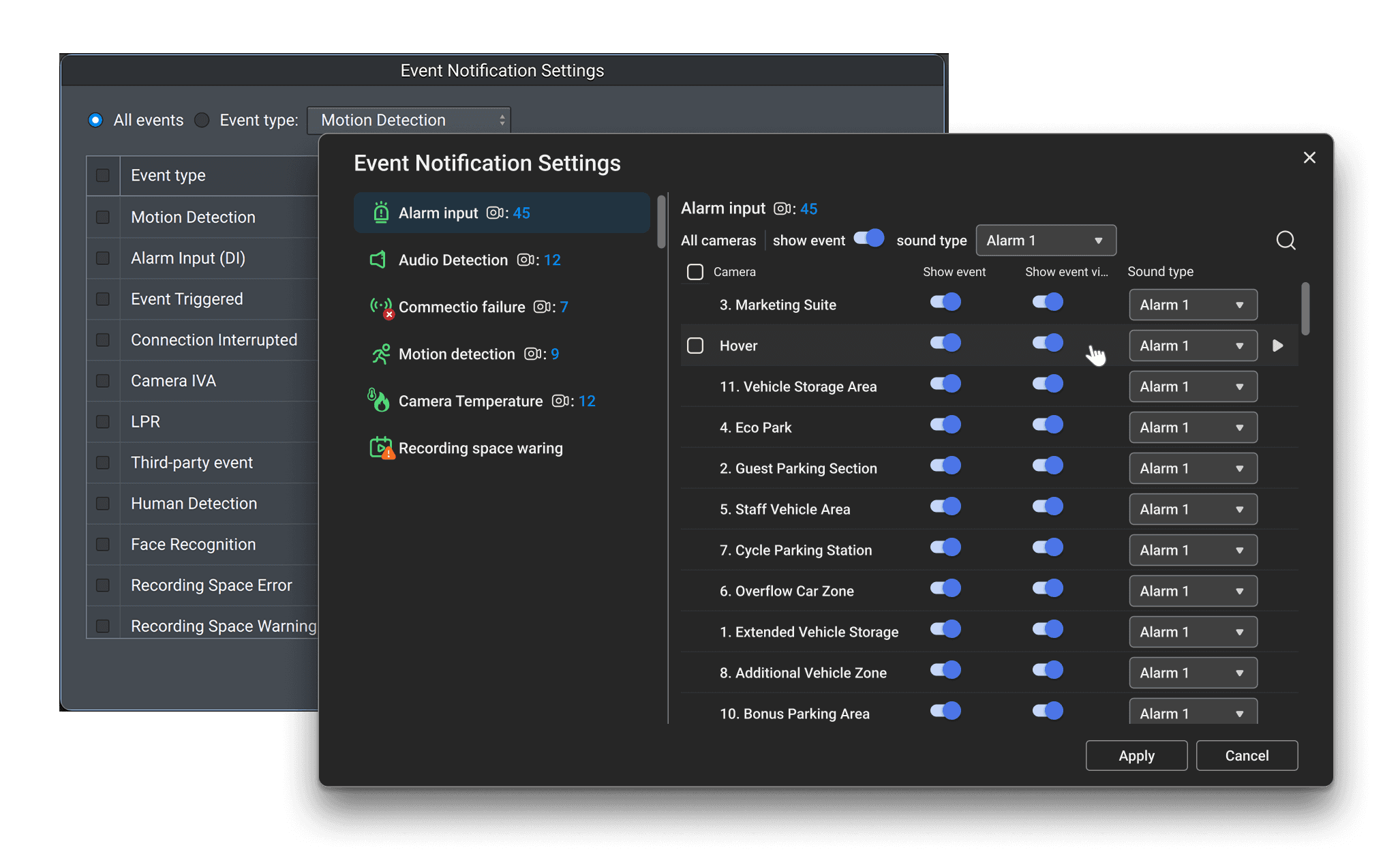Select the Audio Detection category
The width and height of the screenshot is (1400, 854).
tap(453, 260)
